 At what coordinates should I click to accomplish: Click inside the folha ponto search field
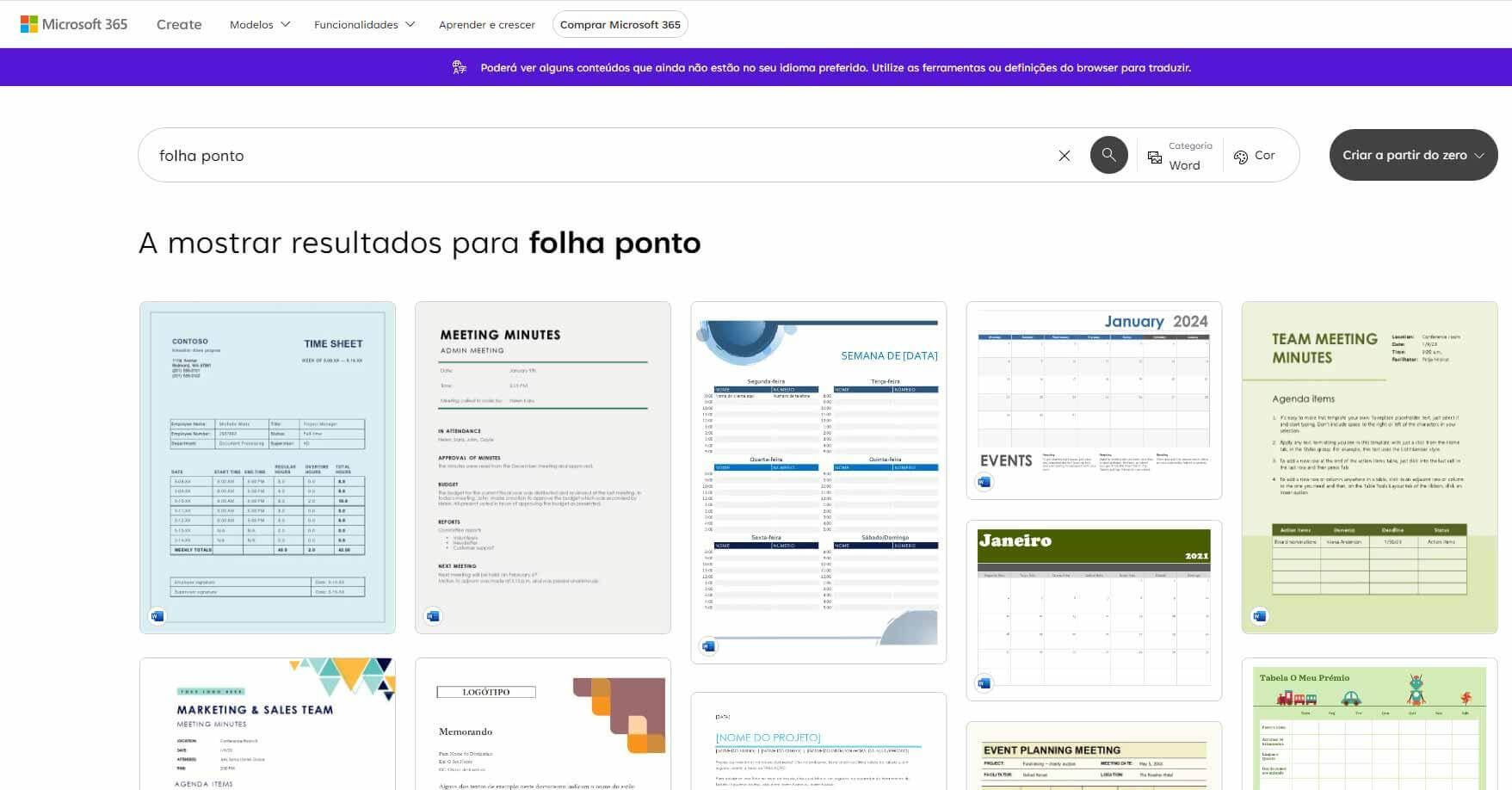tap(430, 155)
